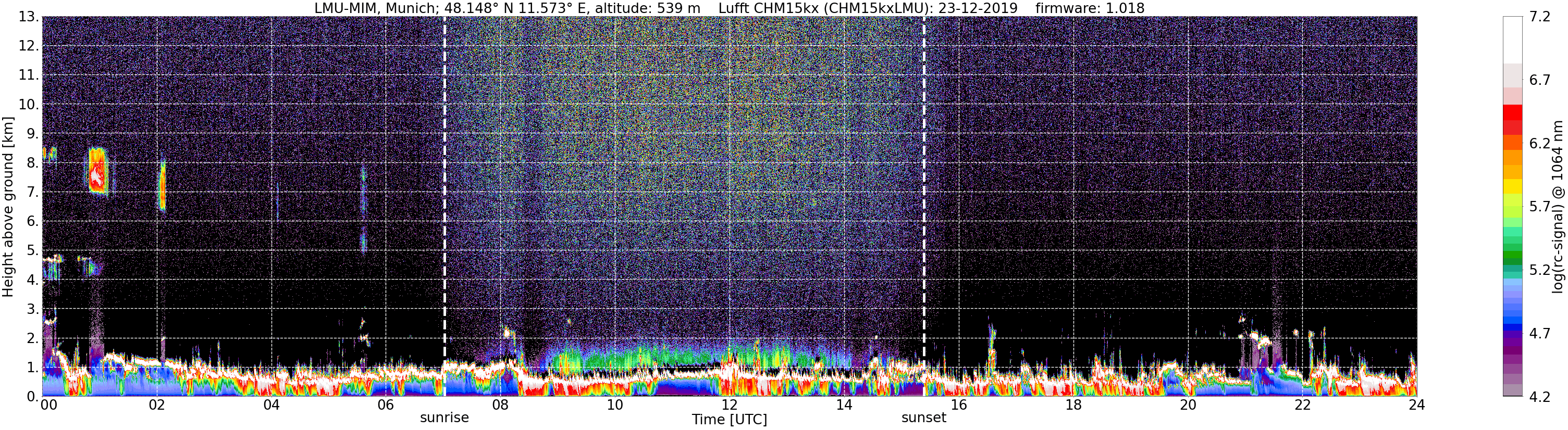Click the colorbar tick value 5.7
Screen dimensions: 1568x430
[1539, 207]
